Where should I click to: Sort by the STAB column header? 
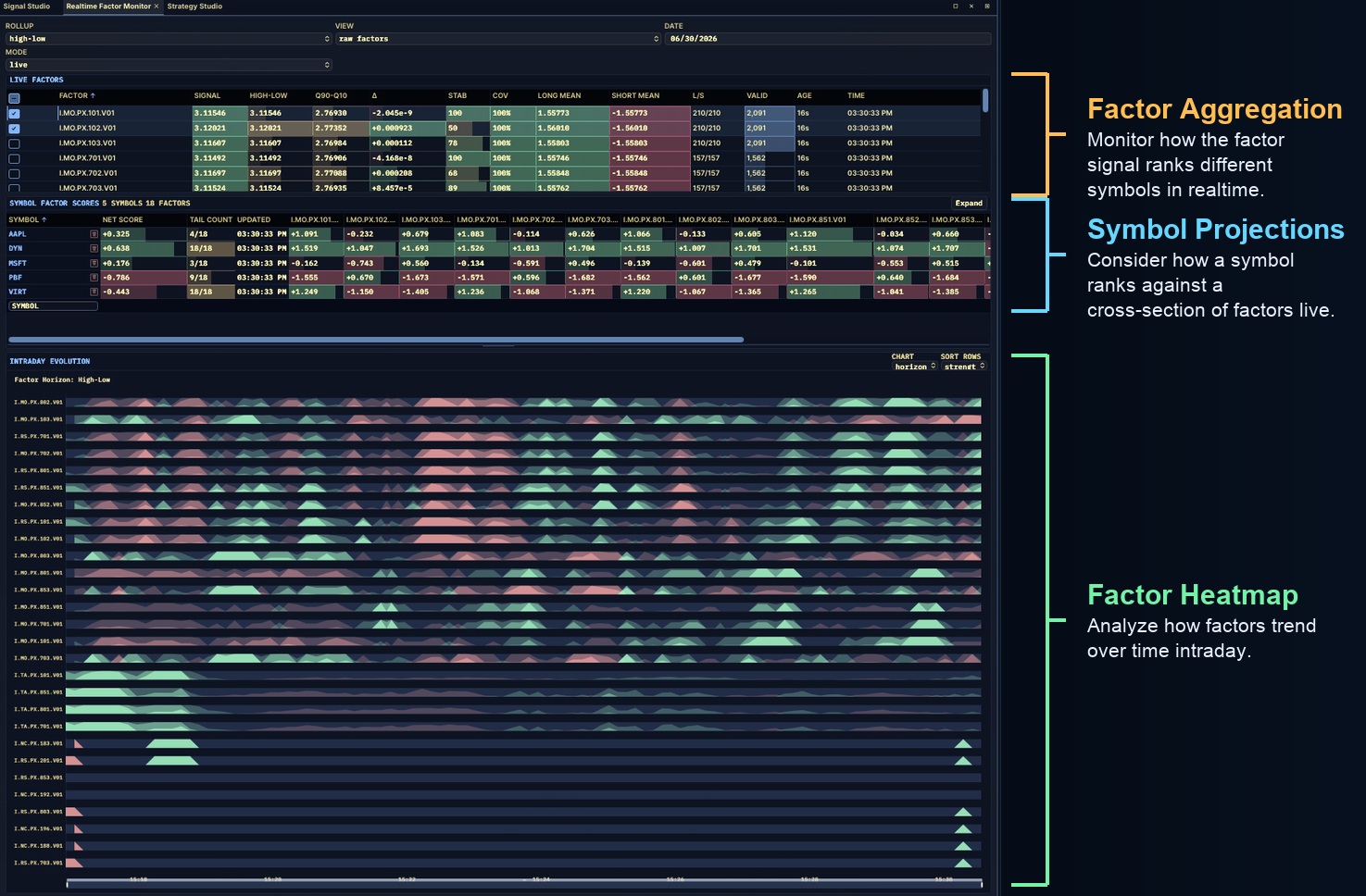tap(457, 95)
